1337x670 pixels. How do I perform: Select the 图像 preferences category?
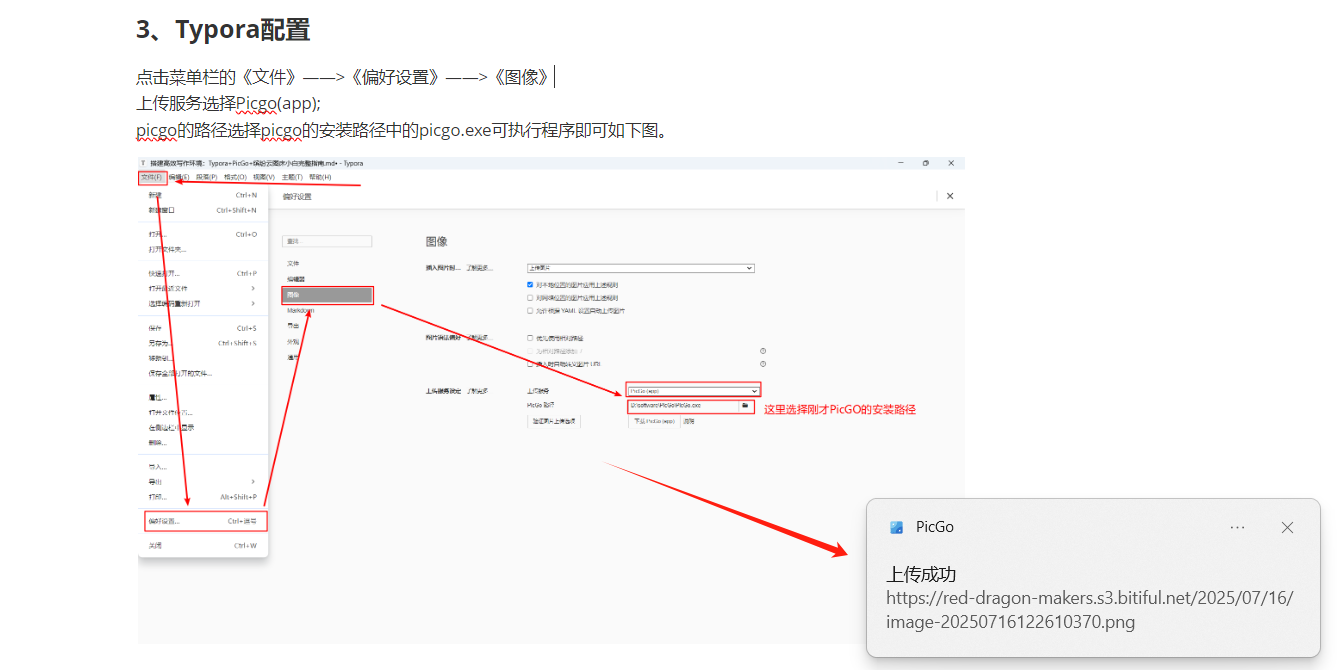[328, 295]
